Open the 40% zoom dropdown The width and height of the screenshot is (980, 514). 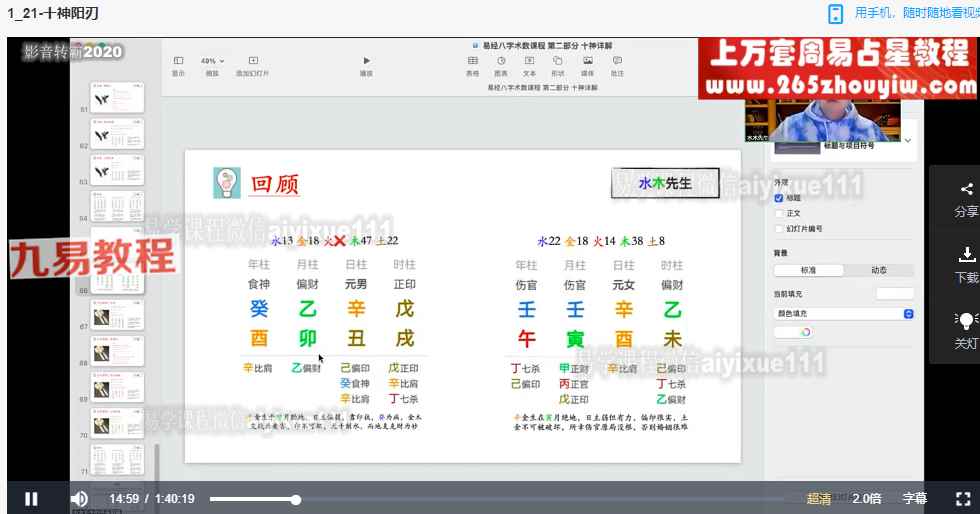[x=212, y=61]
